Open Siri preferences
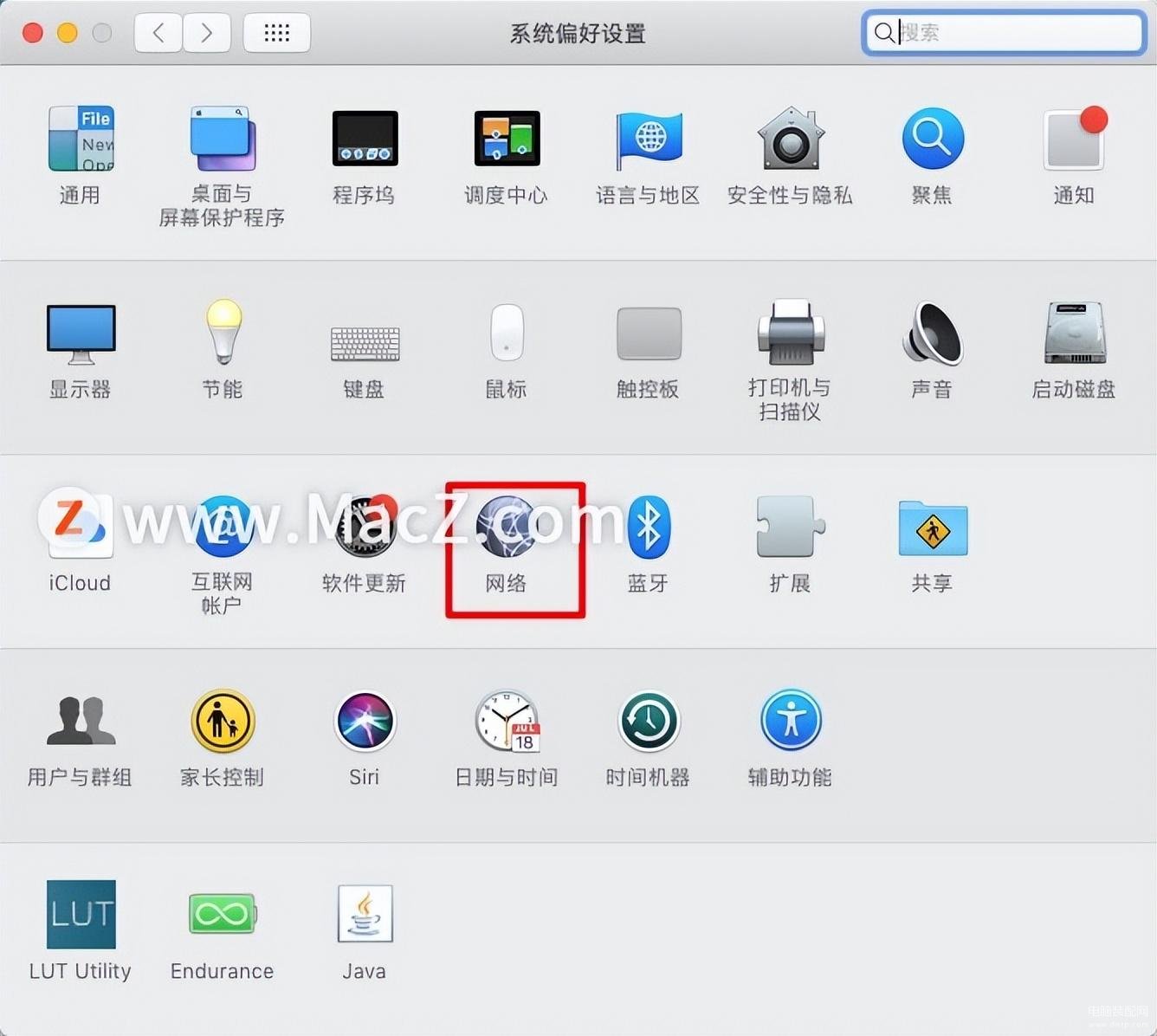1157x1036 pixels. pyautogui.click(x=364, y=721)
